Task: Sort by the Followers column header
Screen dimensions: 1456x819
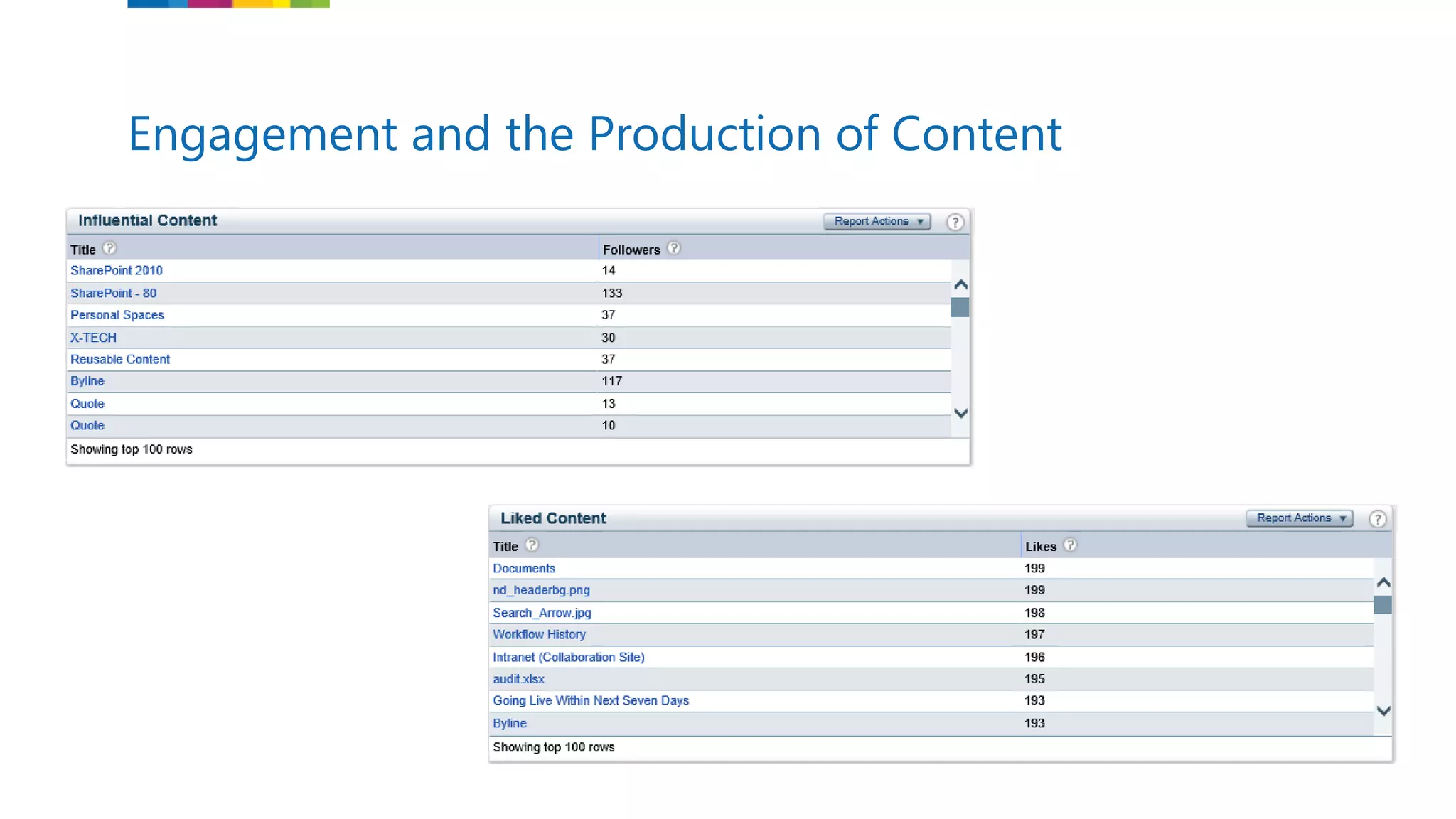Action: click(631, 250)
